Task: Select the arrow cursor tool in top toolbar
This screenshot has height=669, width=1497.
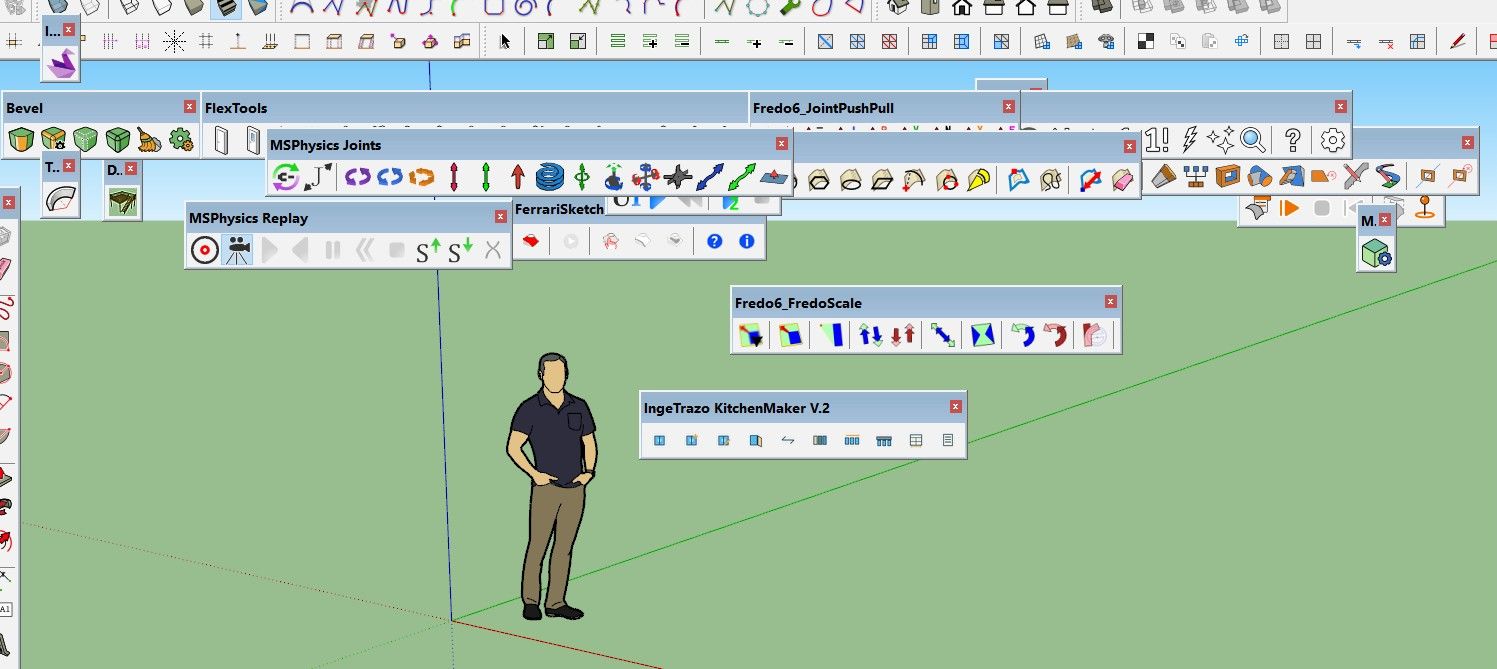Action: click(x=505, y=42)
